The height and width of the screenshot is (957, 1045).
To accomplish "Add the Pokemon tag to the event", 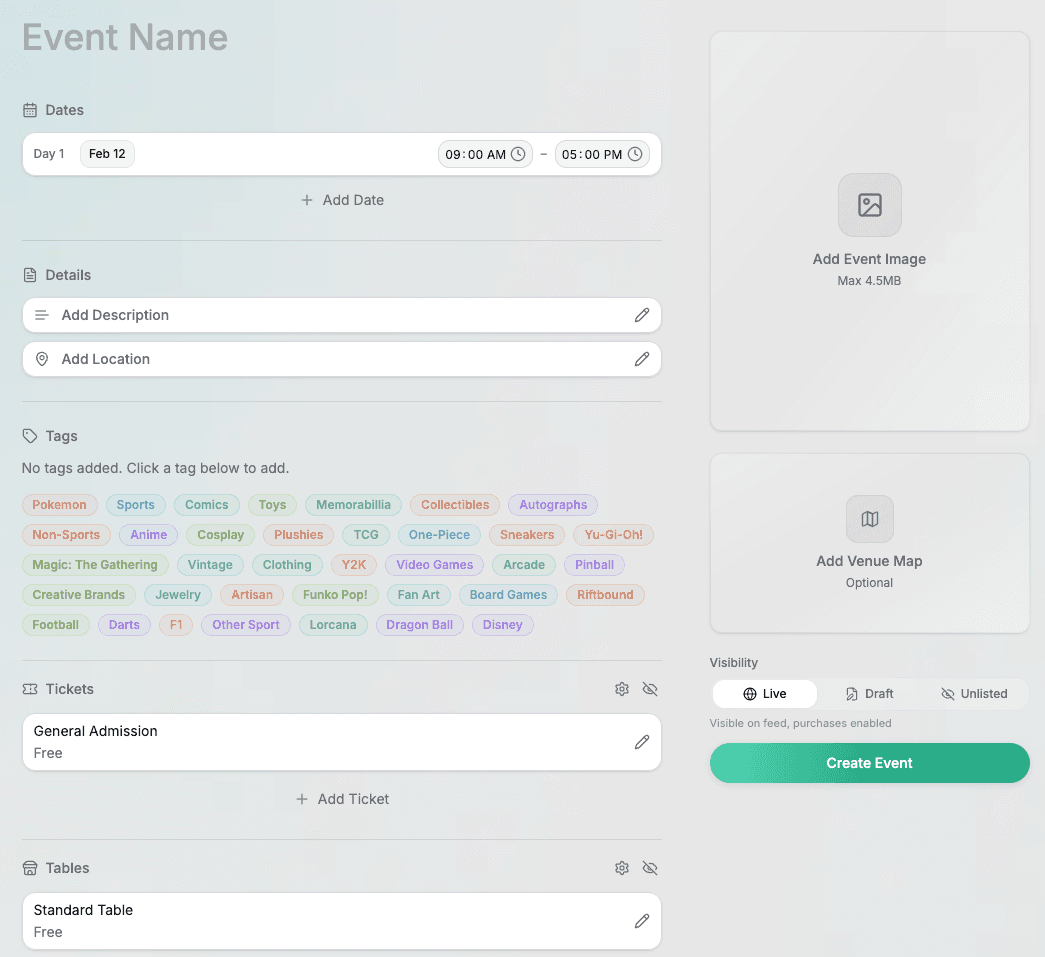I will click(59, 505).
